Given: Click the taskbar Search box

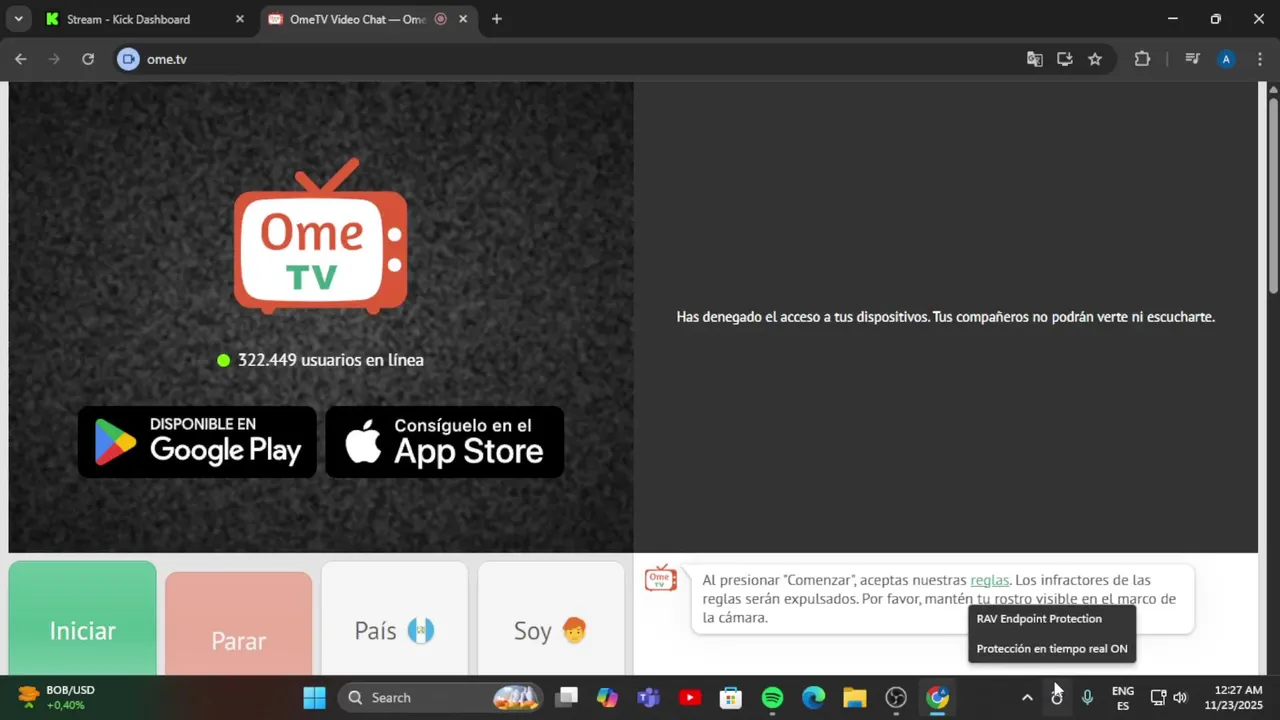Looking at the screenshot, I should (x=440, y=698).
